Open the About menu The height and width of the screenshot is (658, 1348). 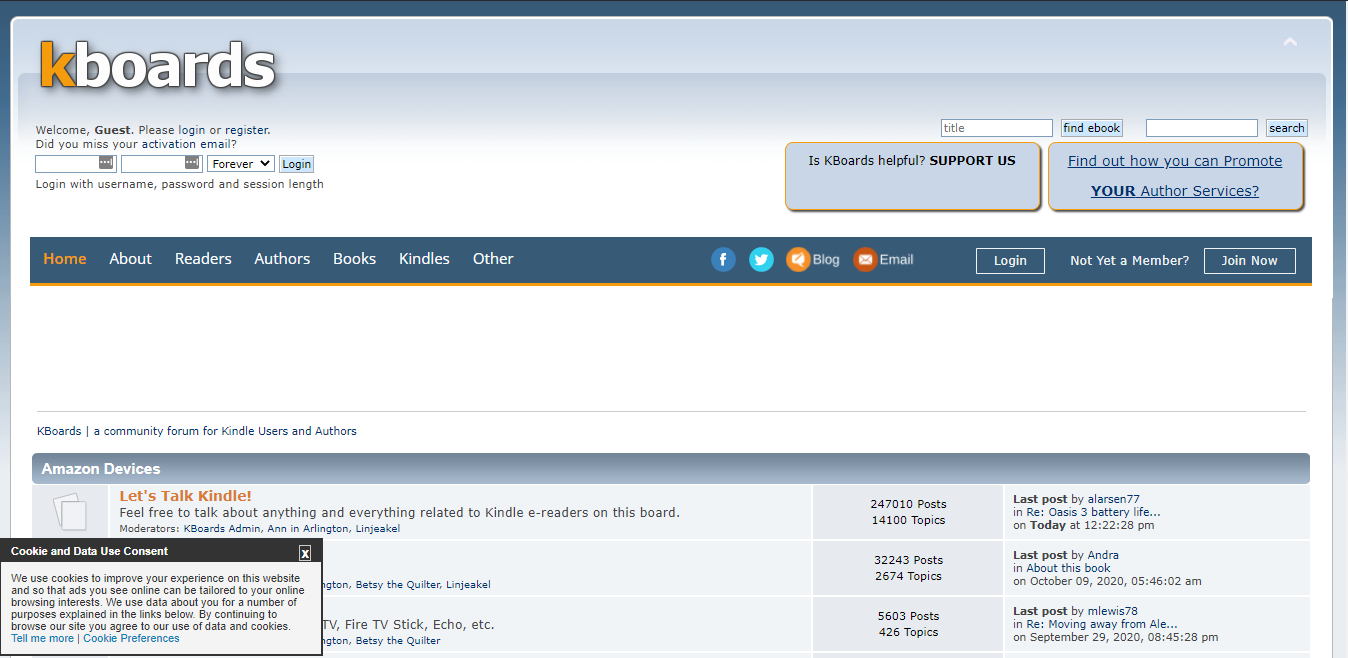[131, 259]
